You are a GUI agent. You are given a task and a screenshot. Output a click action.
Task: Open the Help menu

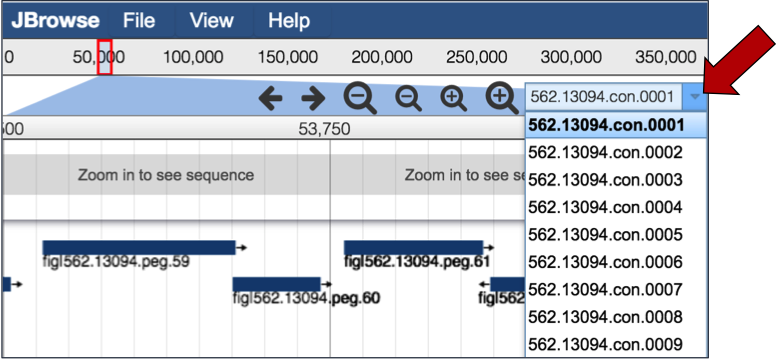(x=289, y=20)
